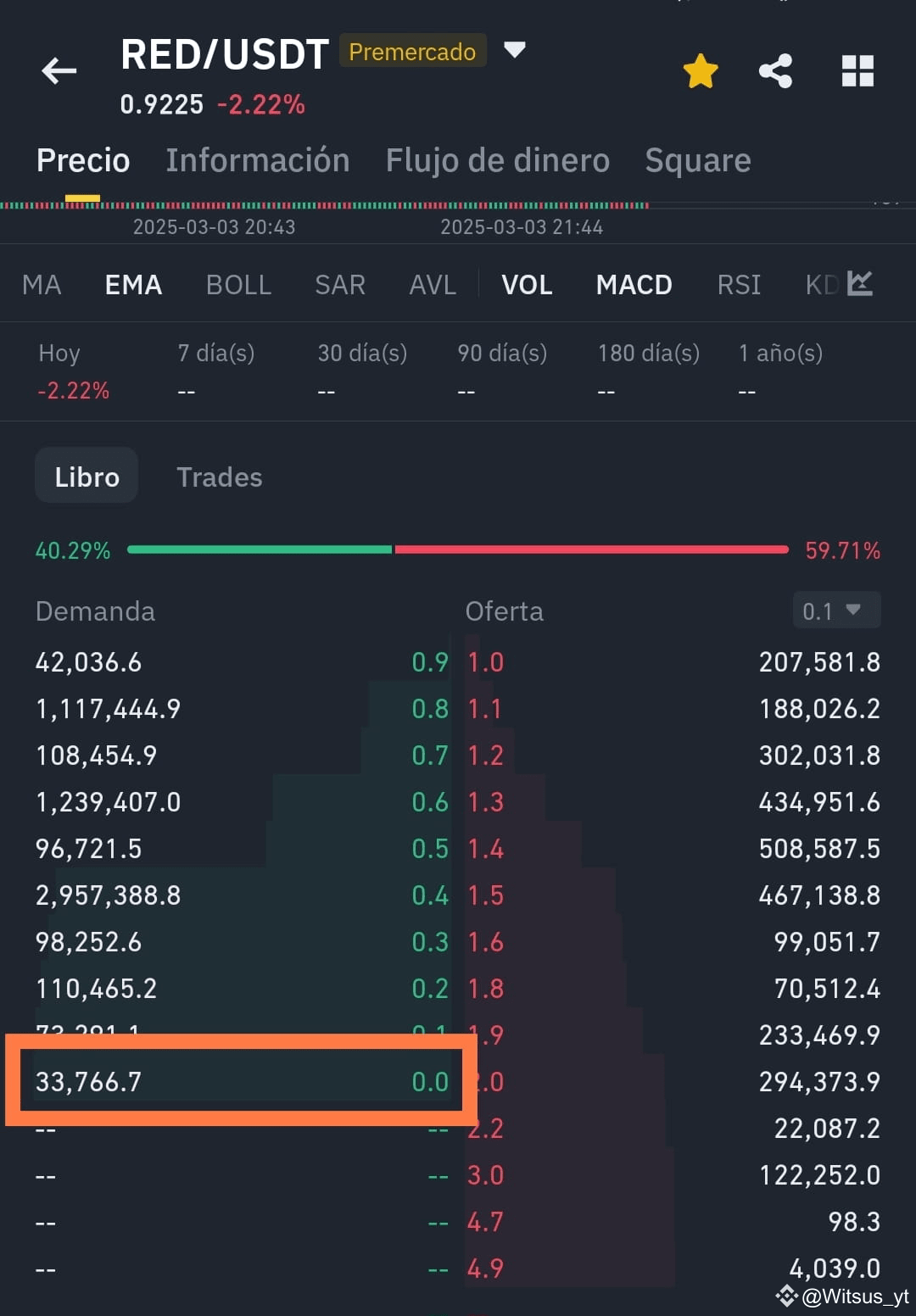Toggle the MACD indicator
This screenshot has height=1316, width=916.
coord(634,284)
